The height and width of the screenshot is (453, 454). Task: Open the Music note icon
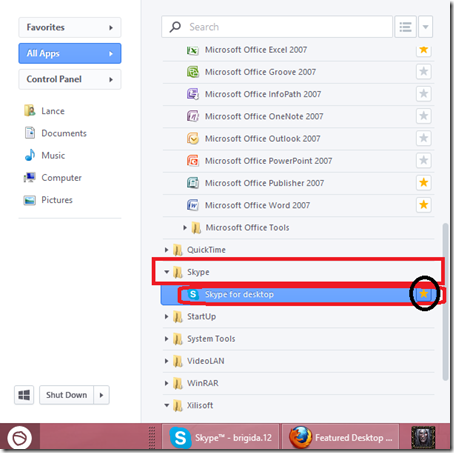click(30, 155)
